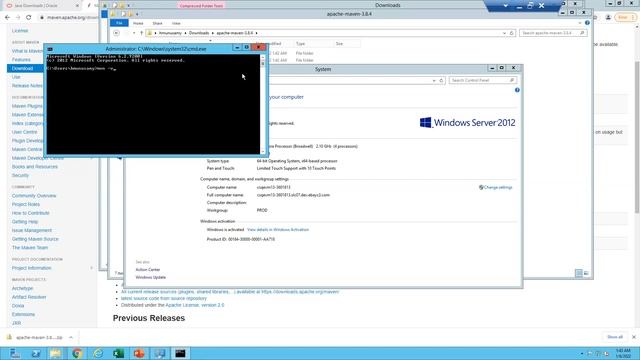The width and height of the screenshot is (640, 360).
Task: Click the Chrome forward arrow
Action: [18, 18]
